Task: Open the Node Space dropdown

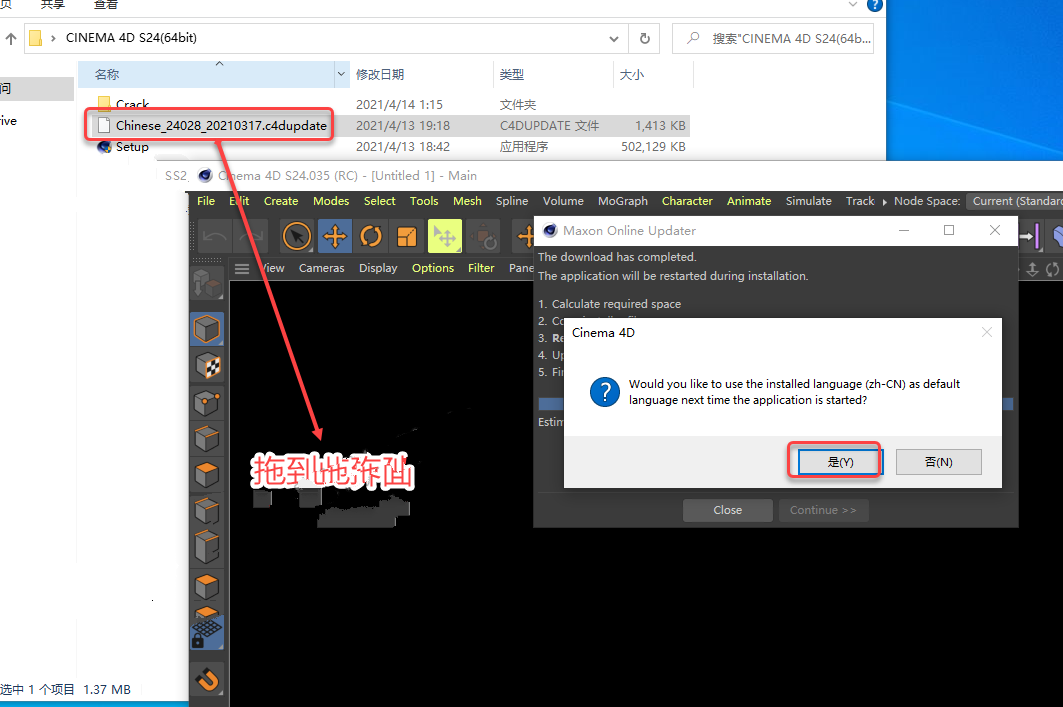Action: pyautogui.click(x=1016, y=201)
